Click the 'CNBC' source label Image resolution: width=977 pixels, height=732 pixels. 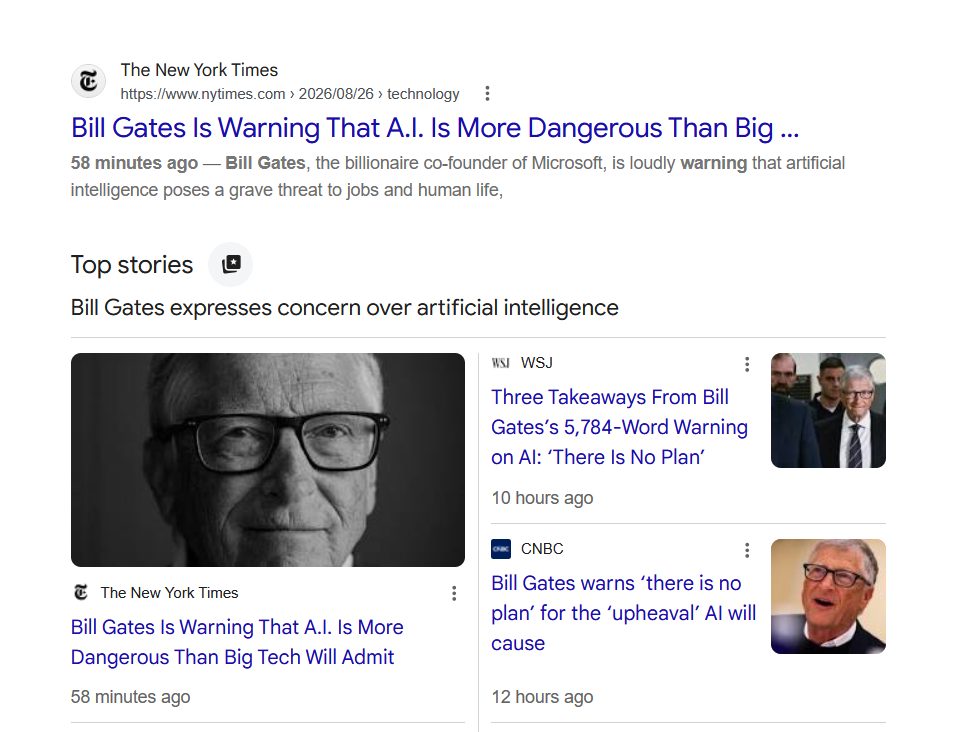(x=542, y=549)
